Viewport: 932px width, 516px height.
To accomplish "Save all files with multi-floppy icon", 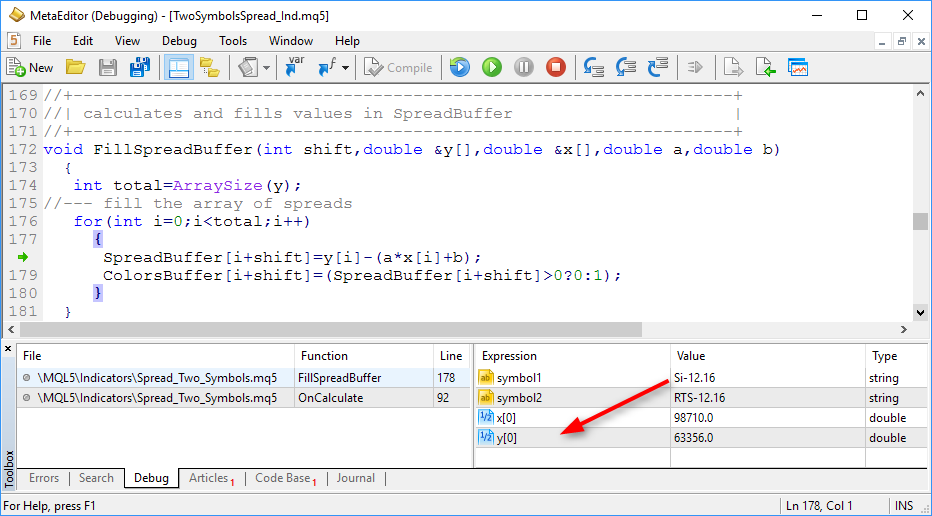I will (x=140, y=68).
